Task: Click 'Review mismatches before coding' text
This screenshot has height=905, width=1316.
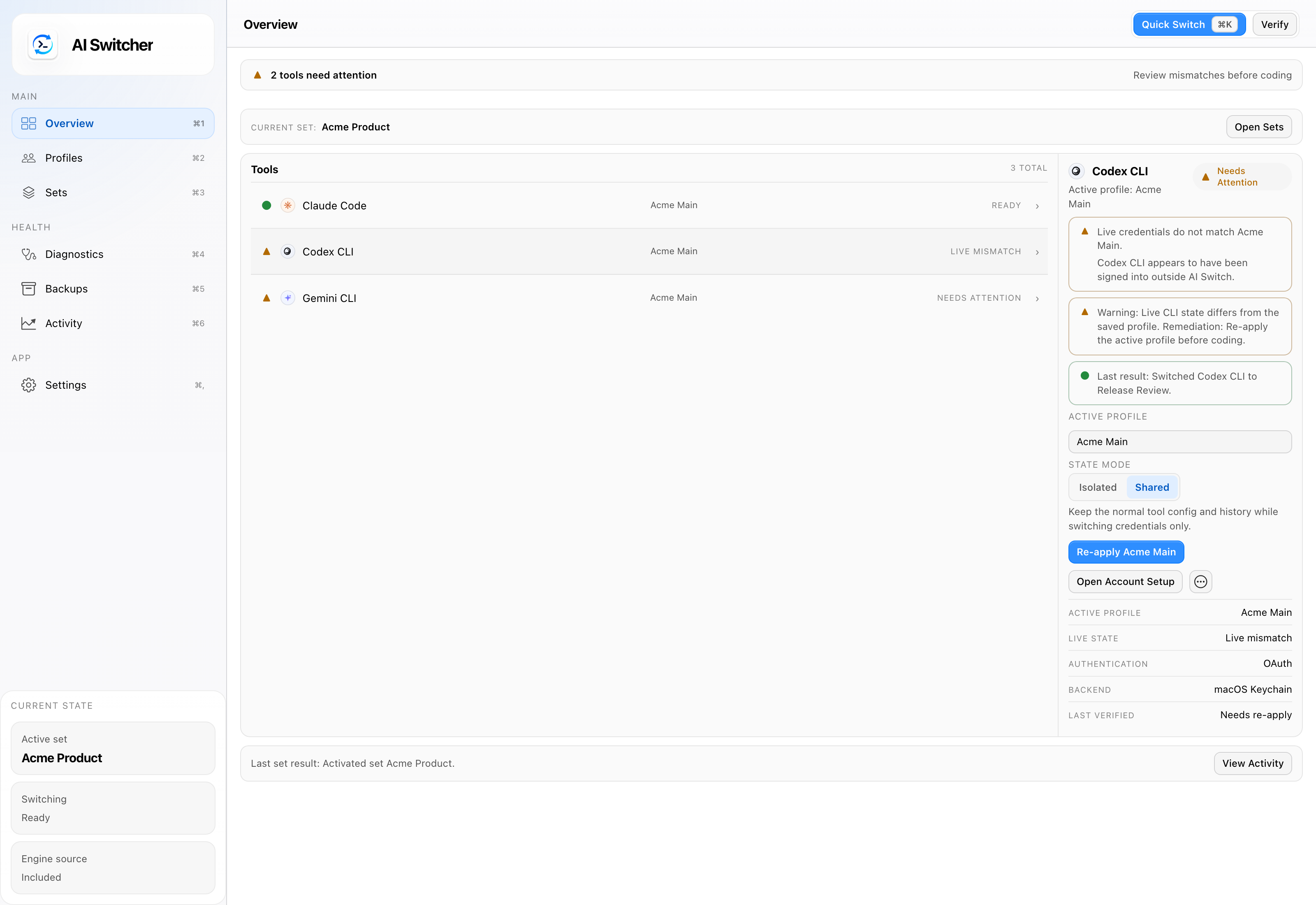Action: [x=1212, y=75]
